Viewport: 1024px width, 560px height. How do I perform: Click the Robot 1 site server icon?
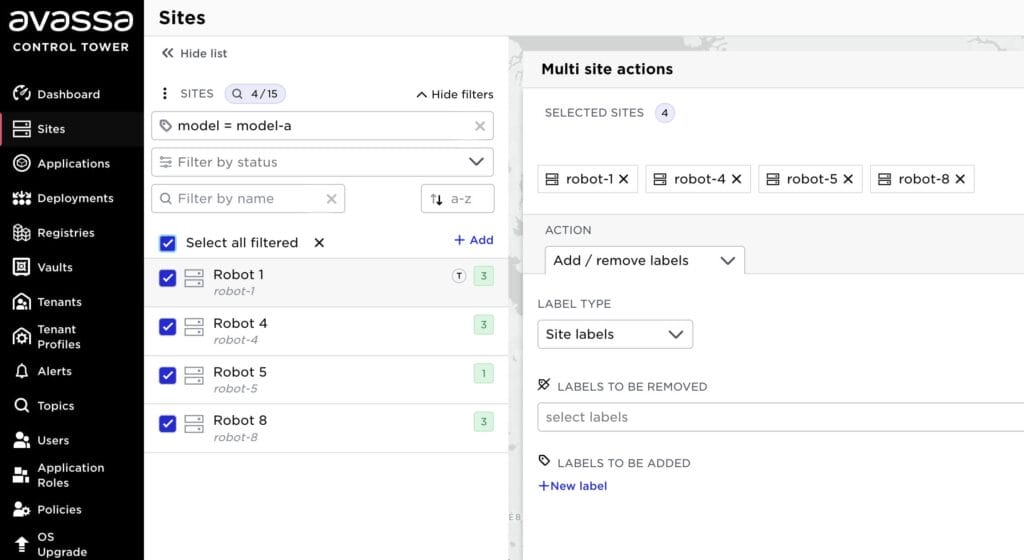coord(194,278)
